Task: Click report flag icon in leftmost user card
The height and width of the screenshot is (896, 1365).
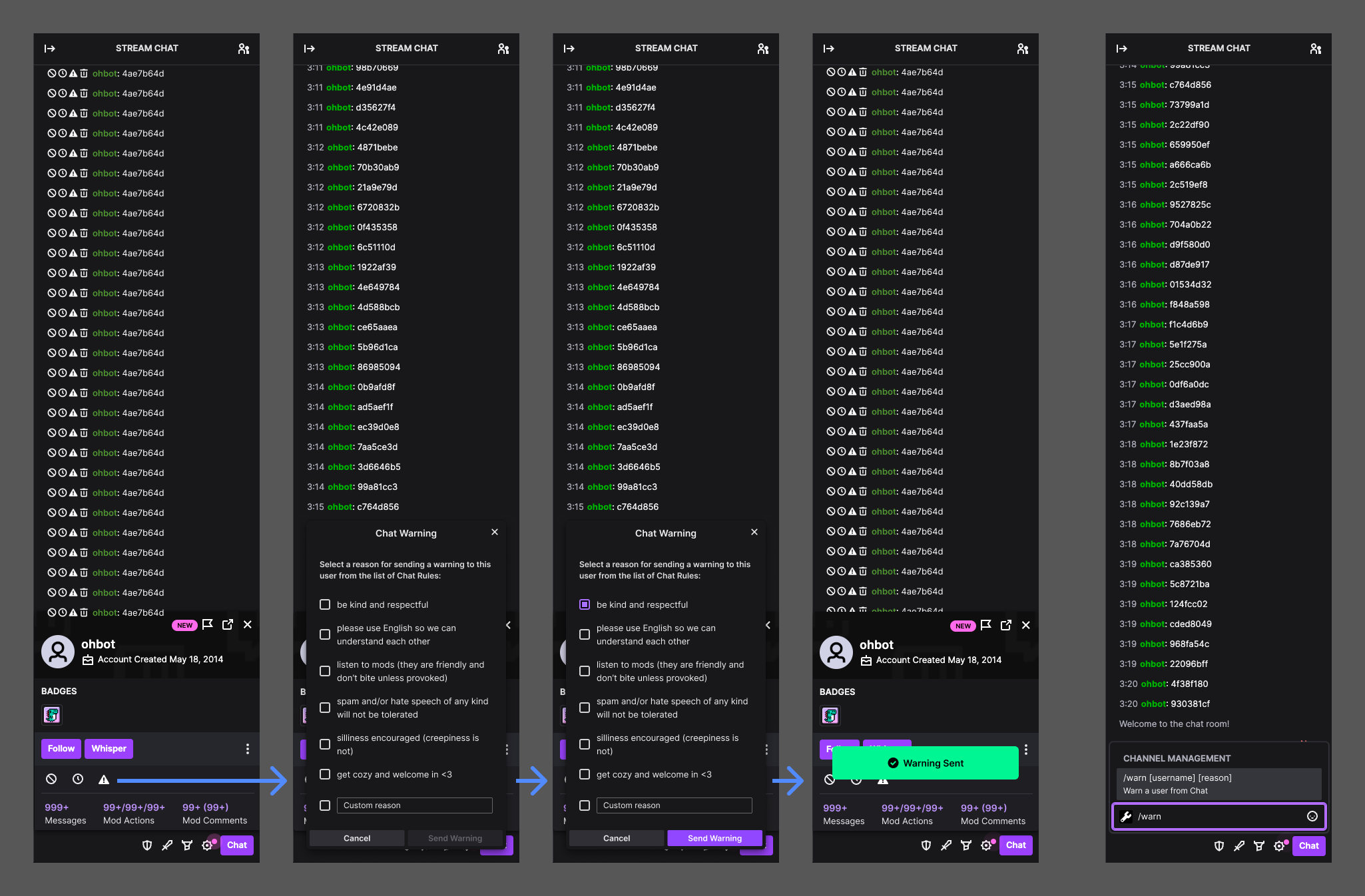Action: (208, 624)
